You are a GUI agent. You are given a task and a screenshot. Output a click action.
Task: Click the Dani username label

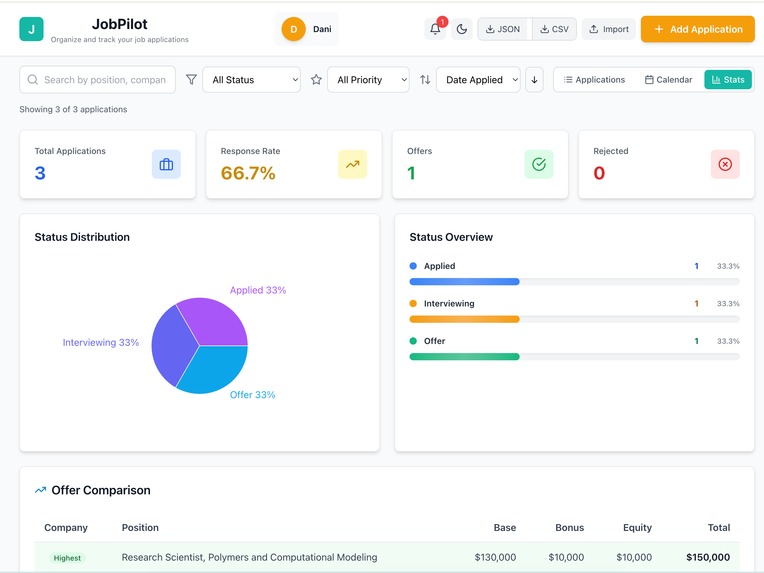coord(322,29)
